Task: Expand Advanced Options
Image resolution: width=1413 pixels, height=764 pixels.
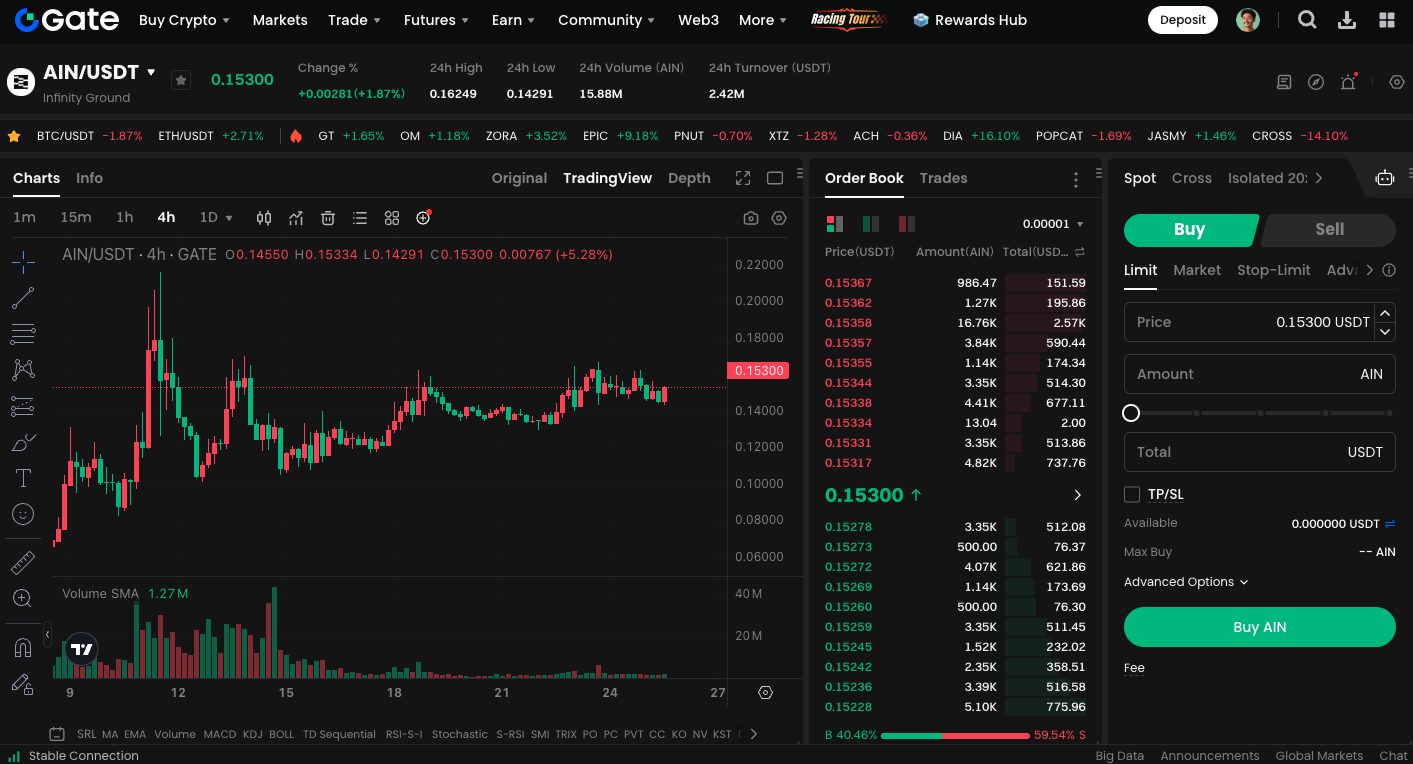Action: (x=1186, y=582)
